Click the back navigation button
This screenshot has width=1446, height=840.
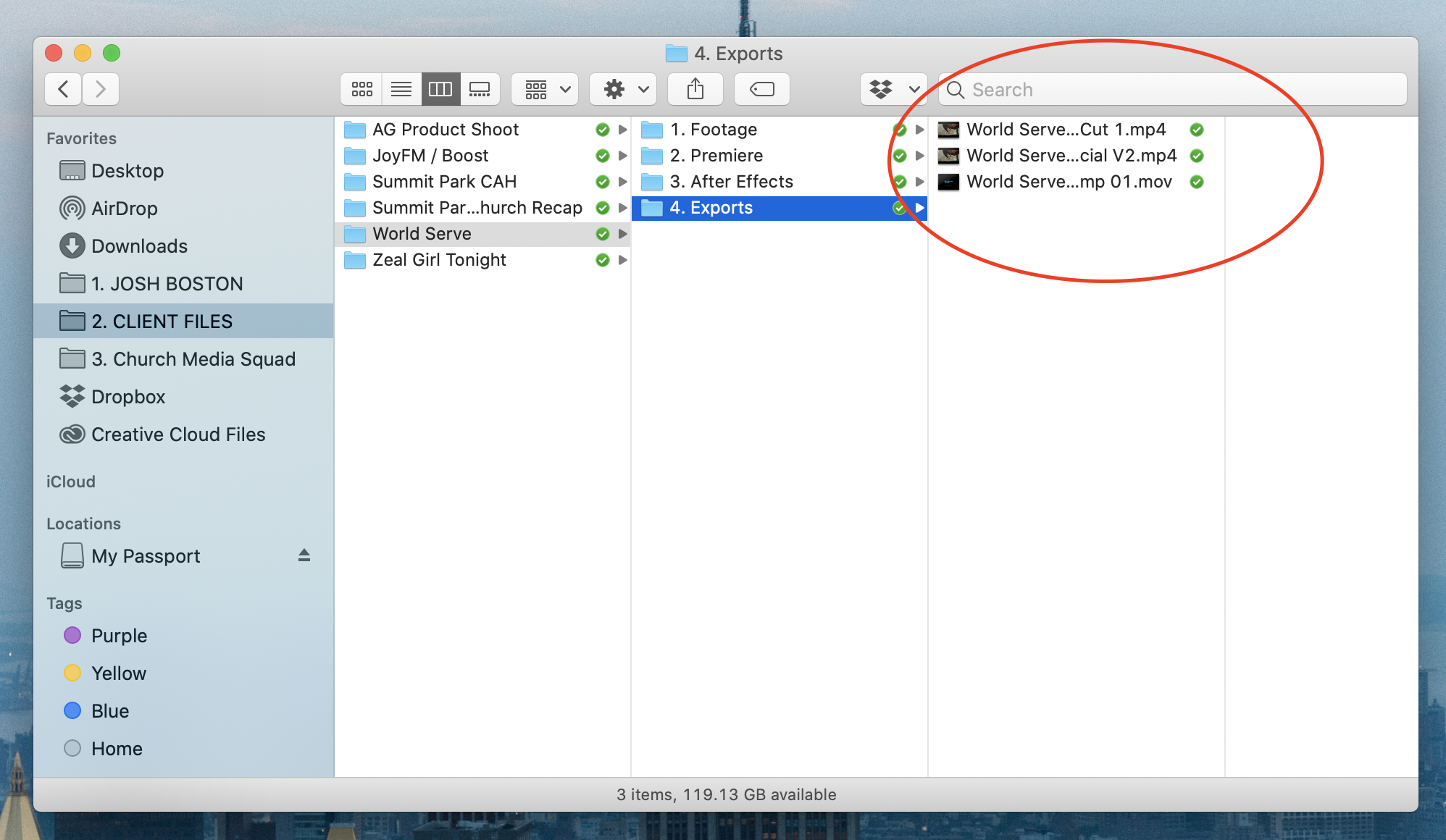pos(63,88)
